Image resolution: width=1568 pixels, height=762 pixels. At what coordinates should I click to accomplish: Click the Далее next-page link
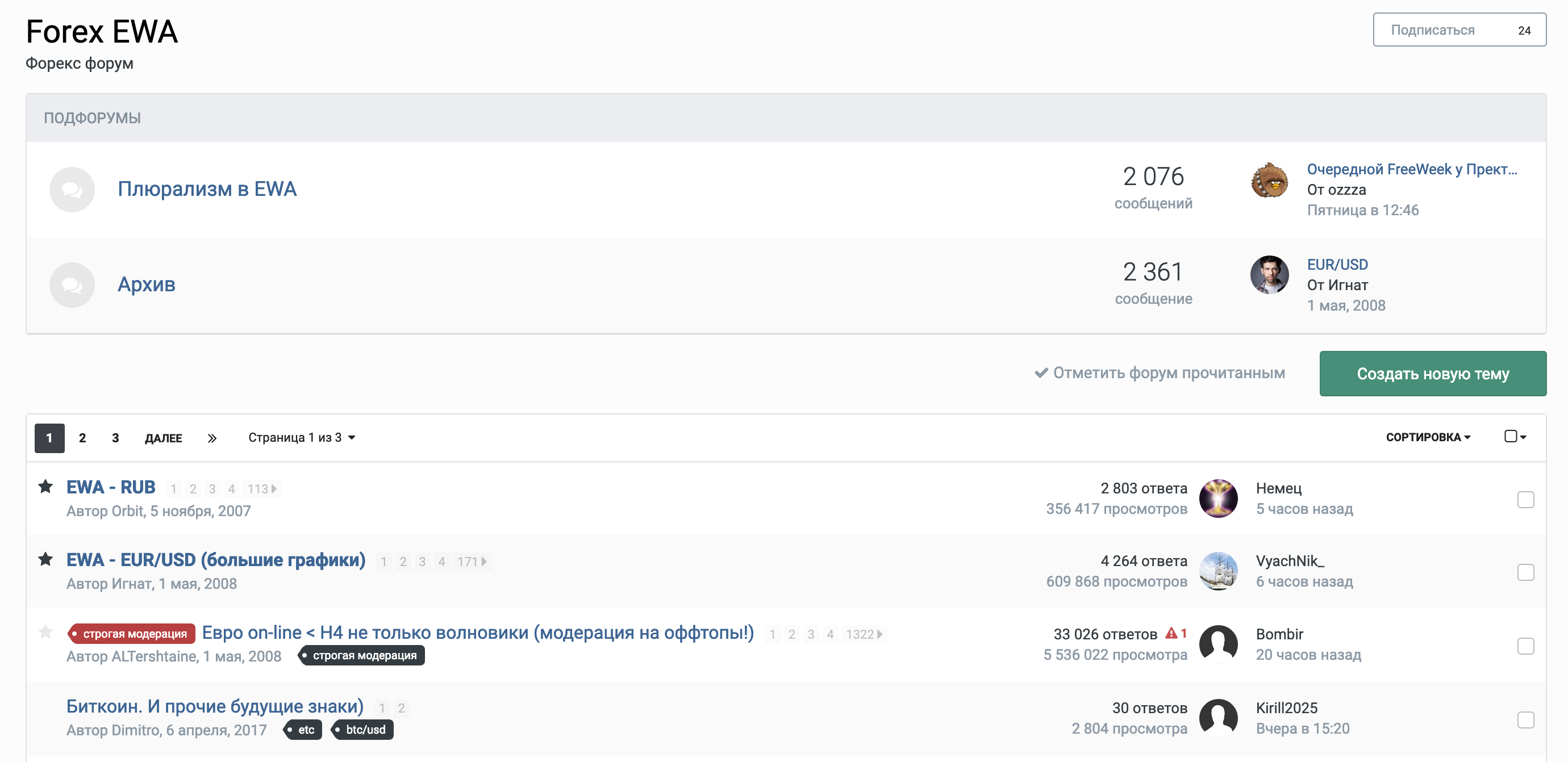pyautogui.click(x=163, y=438)
